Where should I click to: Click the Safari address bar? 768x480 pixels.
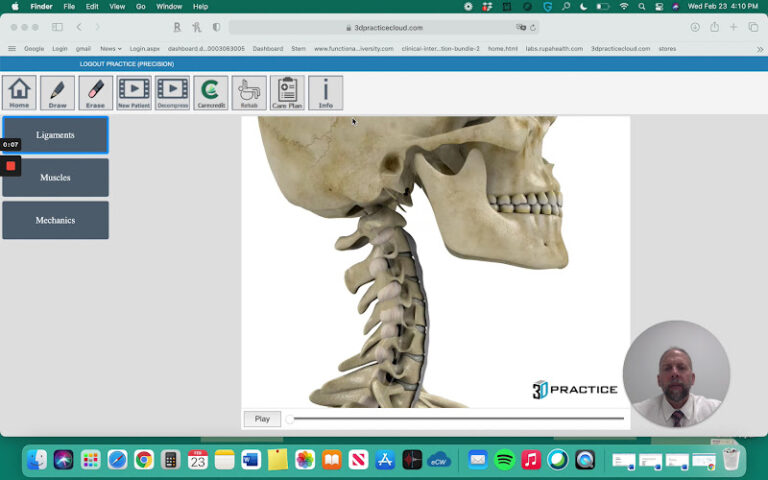point(384,27)
